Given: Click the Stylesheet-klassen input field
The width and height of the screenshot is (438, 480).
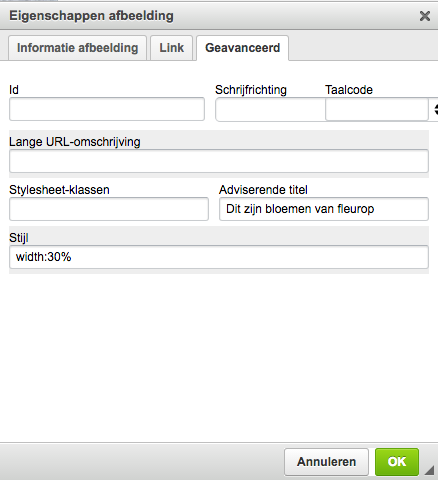Looking at the screenshot, I should [109, 209].
